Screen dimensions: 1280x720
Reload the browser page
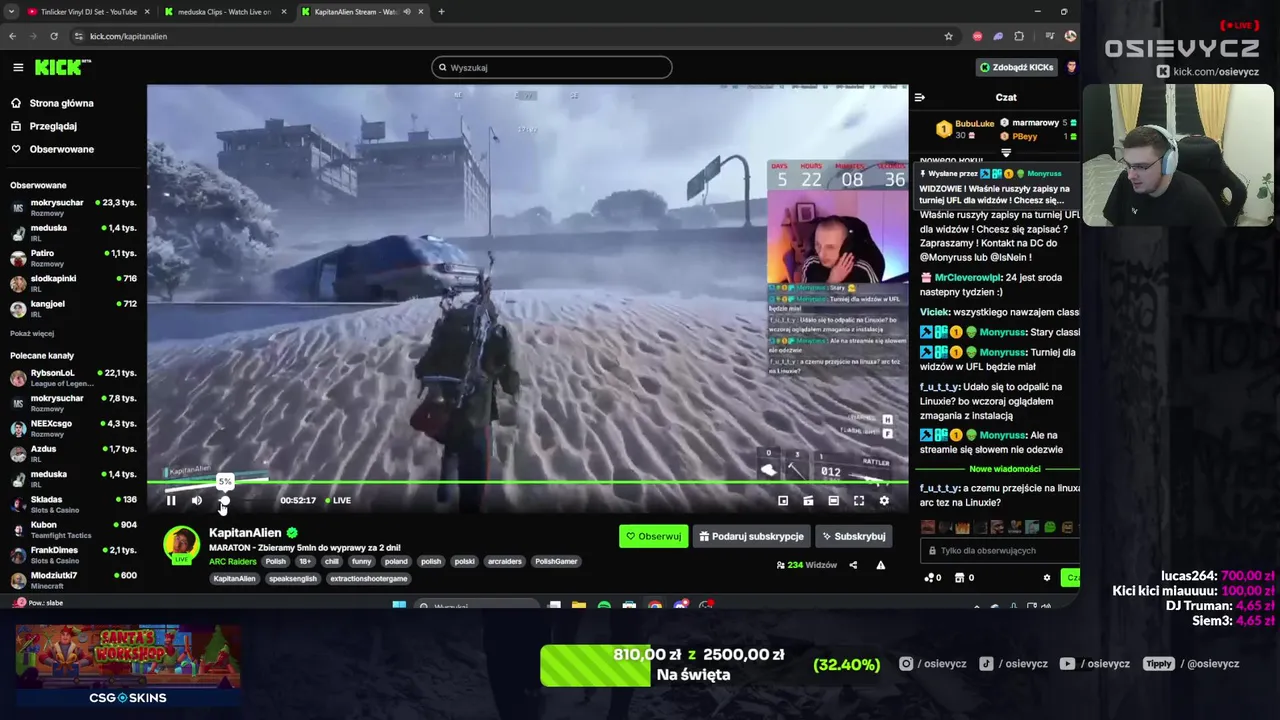(x=54, y=36)
